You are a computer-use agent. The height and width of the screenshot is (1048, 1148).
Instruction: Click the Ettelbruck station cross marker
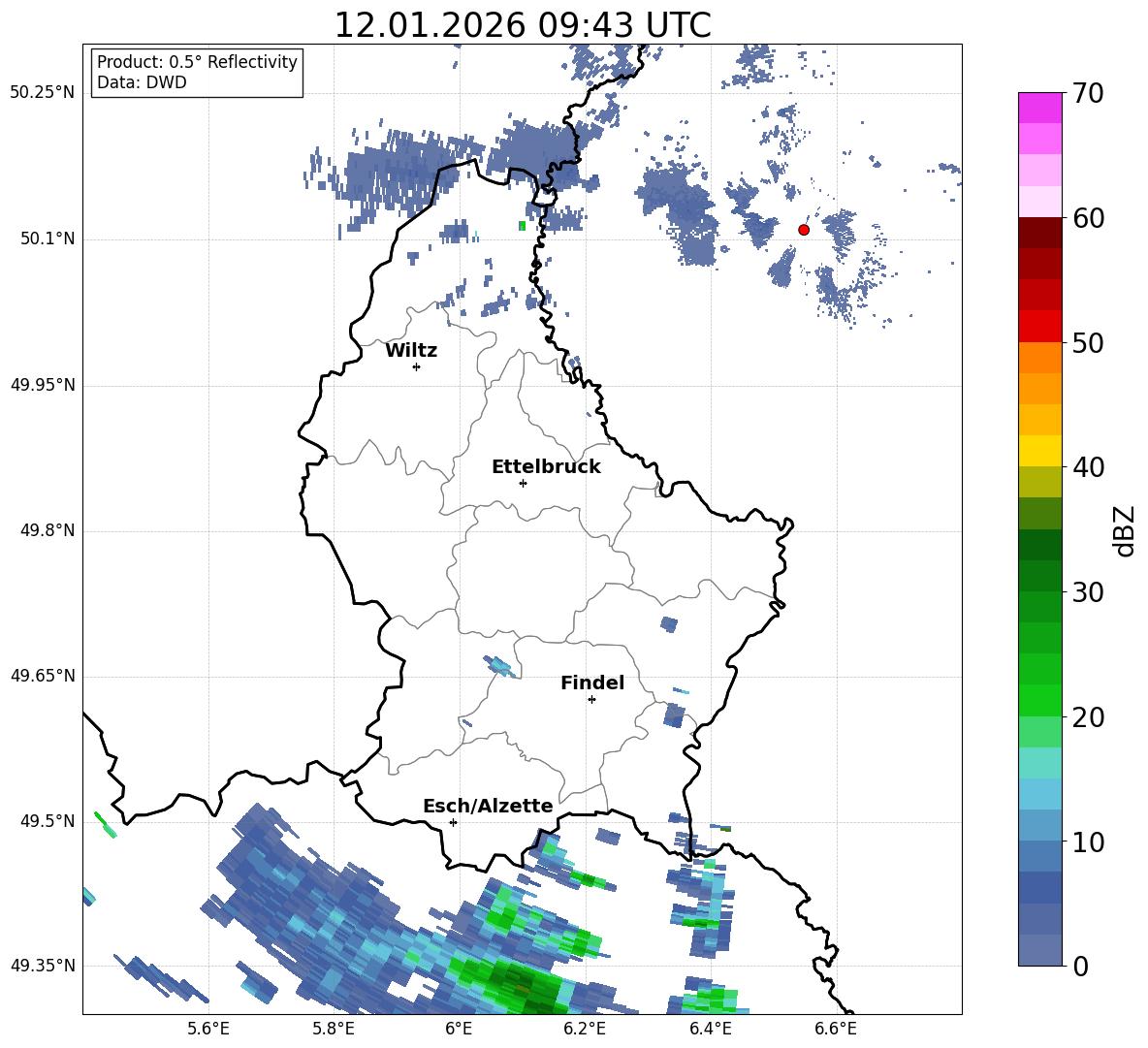tap(523, 483)
